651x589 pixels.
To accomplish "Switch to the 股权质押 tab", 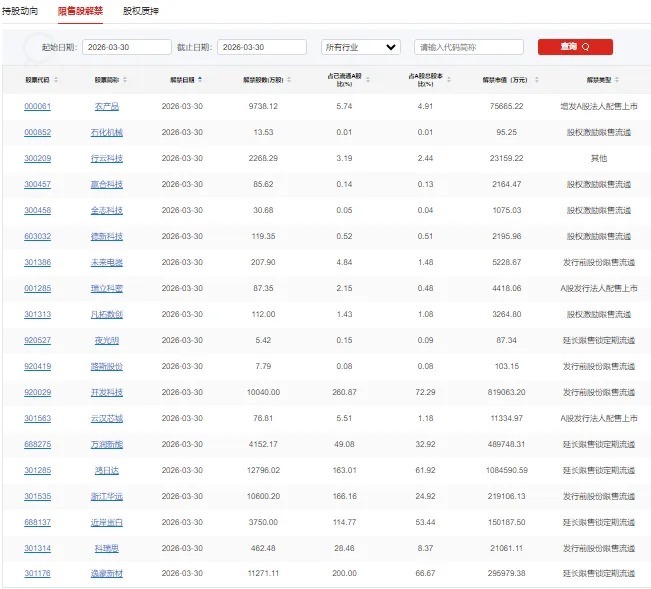I will (140, 11).
